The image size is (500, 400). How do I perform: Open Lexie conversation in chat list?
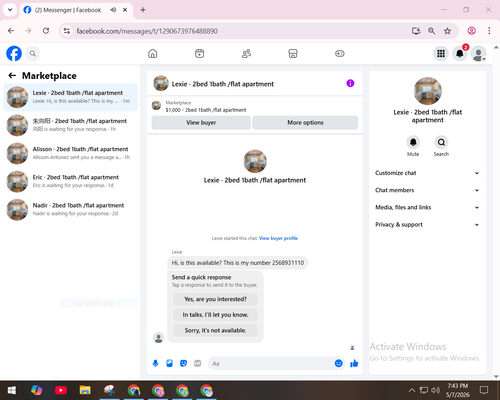70,97
